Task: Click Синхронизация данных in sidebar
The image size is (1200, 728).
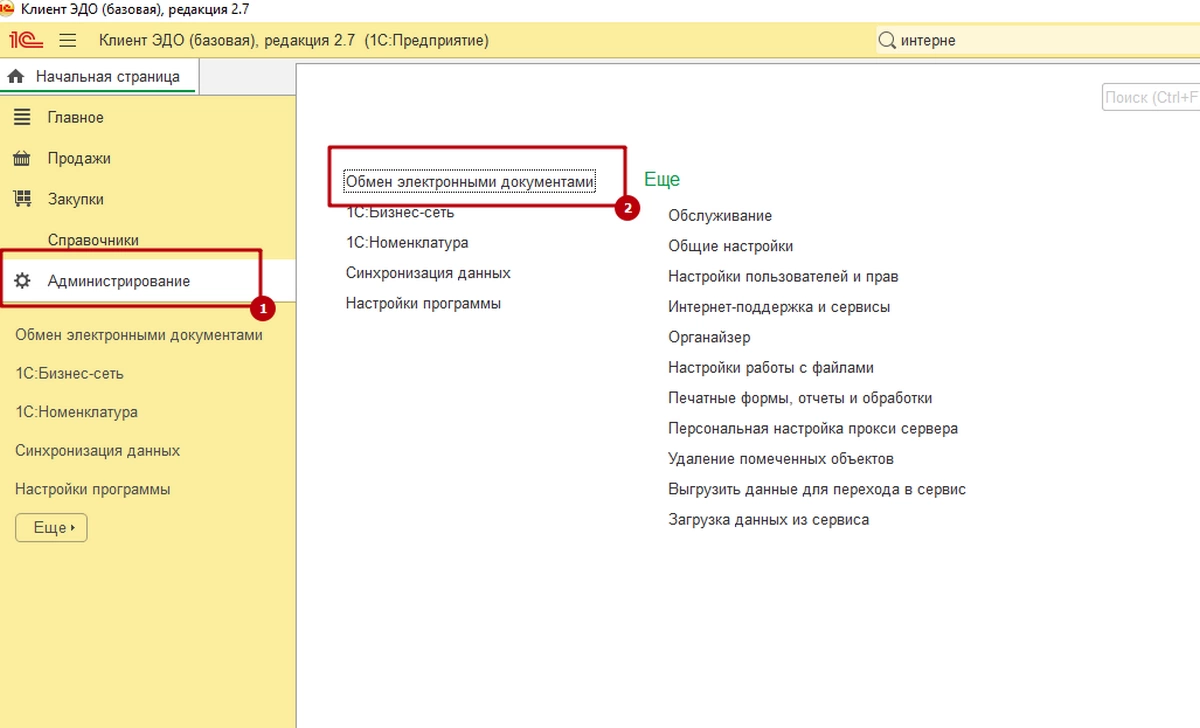Action: 97,450
